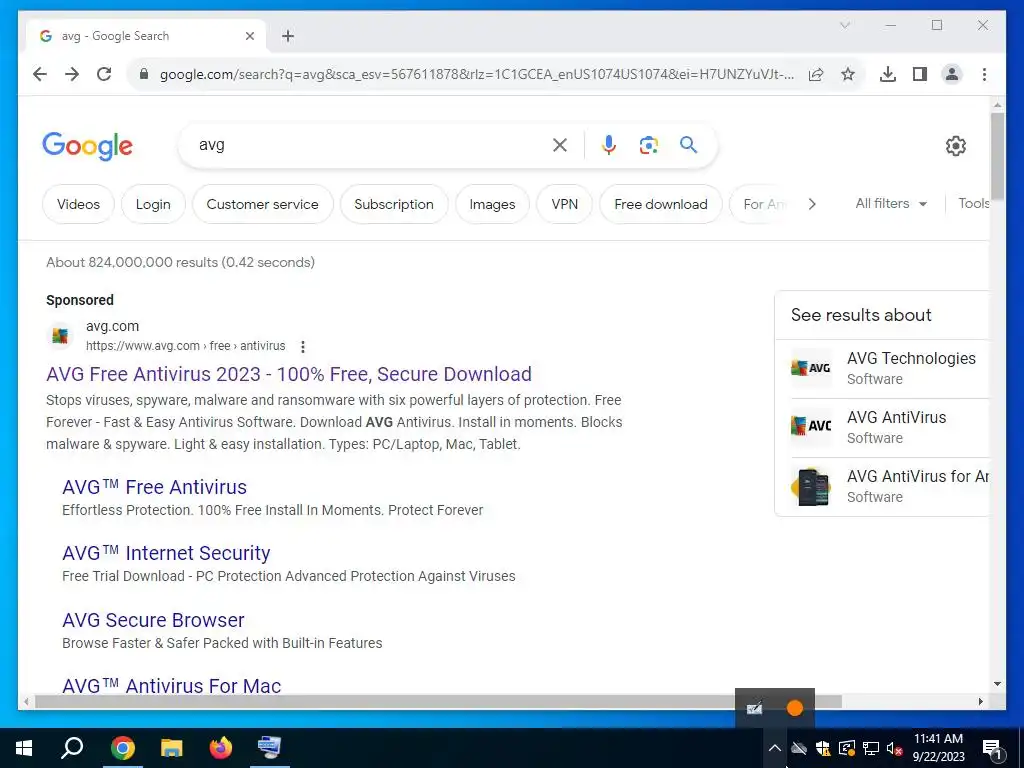
Task: Select the Customer service filter chip
Action: [x=263, y=204]
